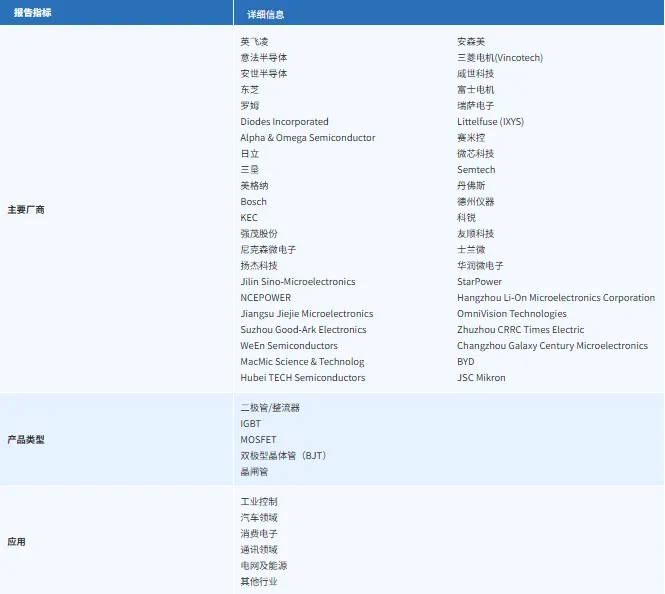This screenshot has width=665, height=594.
Task: Click the NCEPOWER vendor entry
Action: tap(266, 298)
